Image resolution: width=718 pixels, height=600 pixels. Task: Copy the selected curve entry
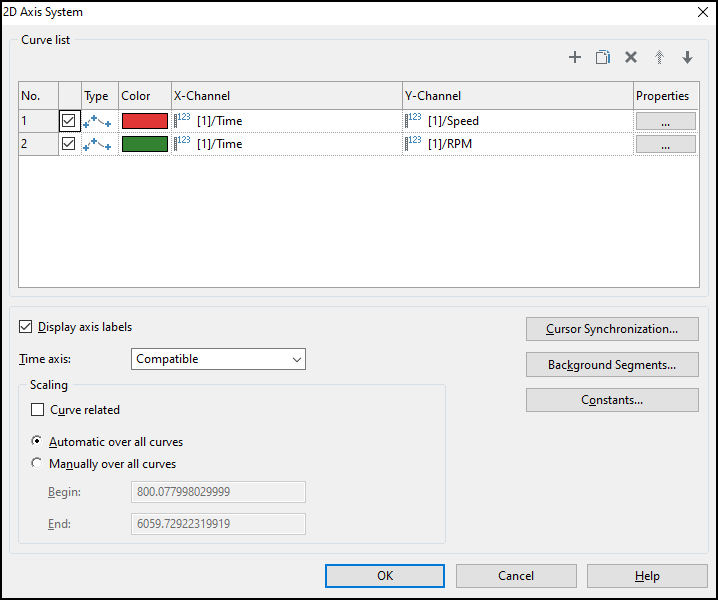click(602, 58)
